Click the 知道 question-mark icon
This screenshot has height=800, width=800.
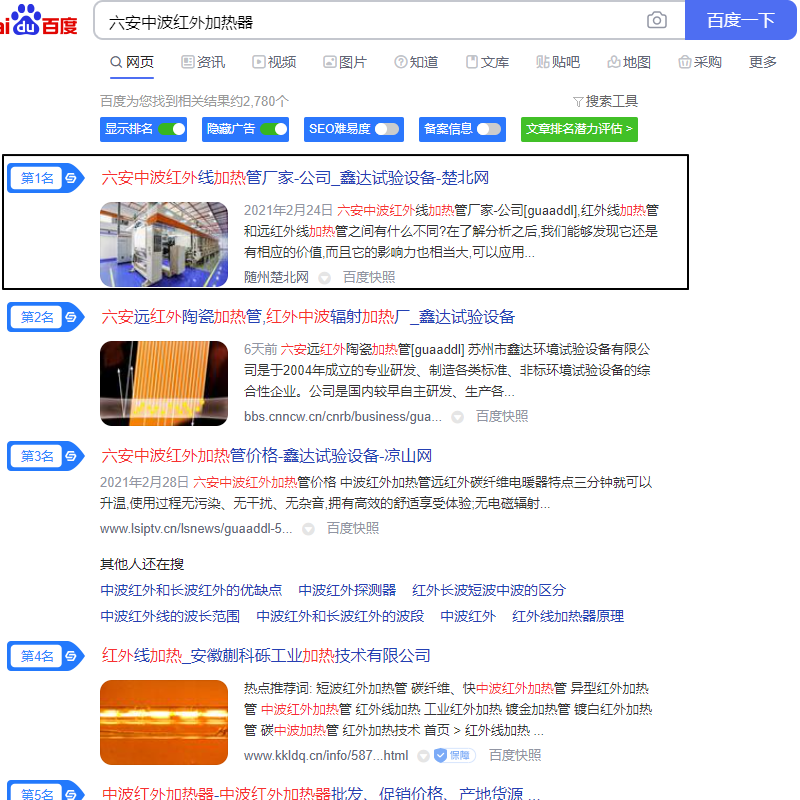point(401,62)
